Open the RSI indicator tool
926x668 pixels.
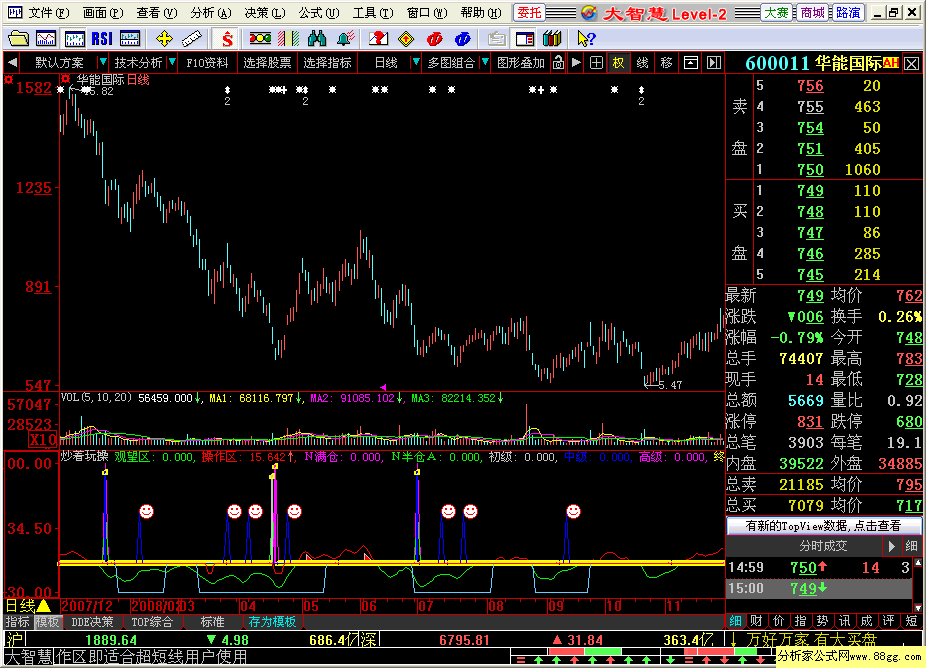(x=102, y=39)
